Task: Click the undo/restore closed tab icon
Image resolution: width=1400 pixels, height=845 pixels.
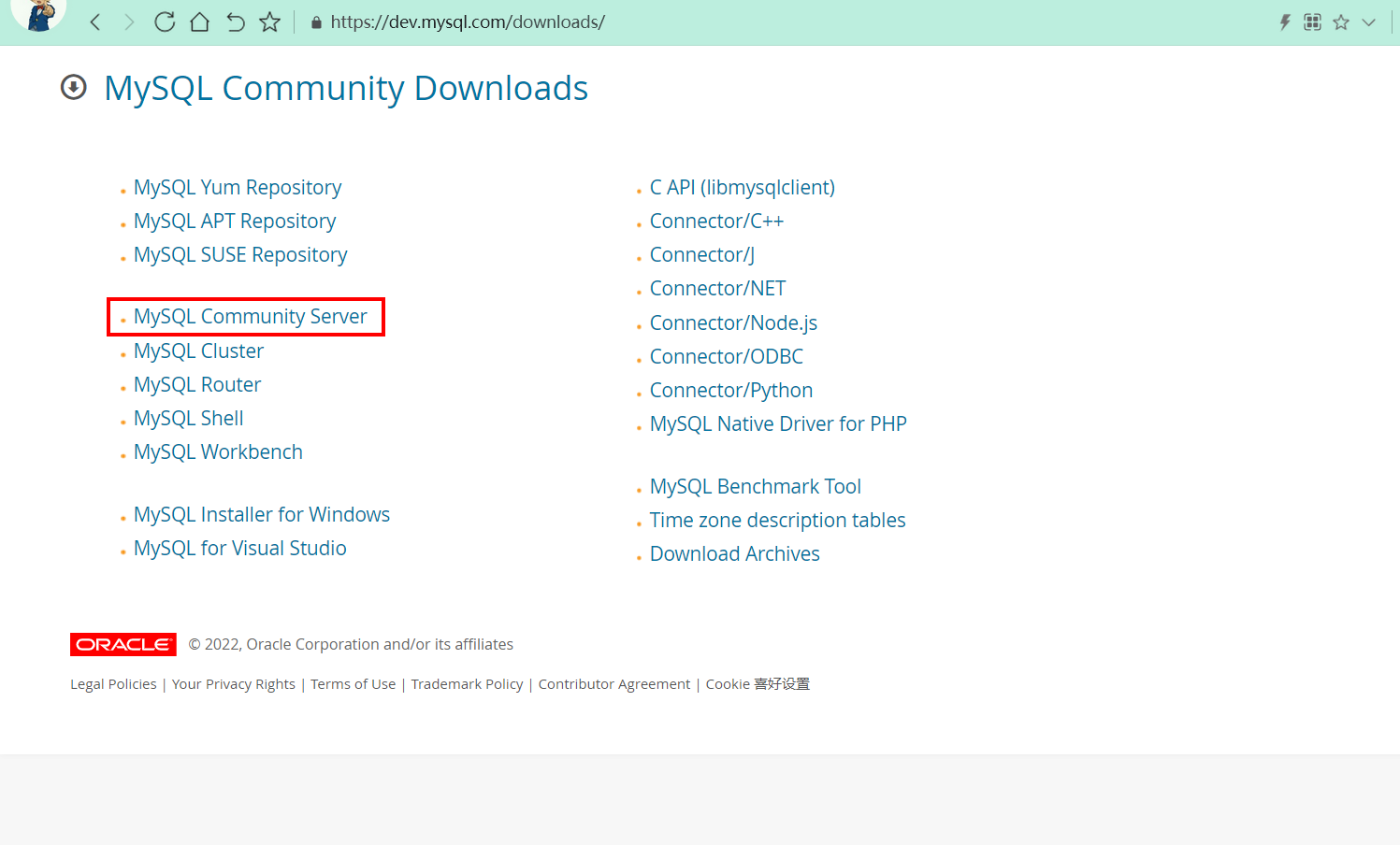Action: point(235,21)
